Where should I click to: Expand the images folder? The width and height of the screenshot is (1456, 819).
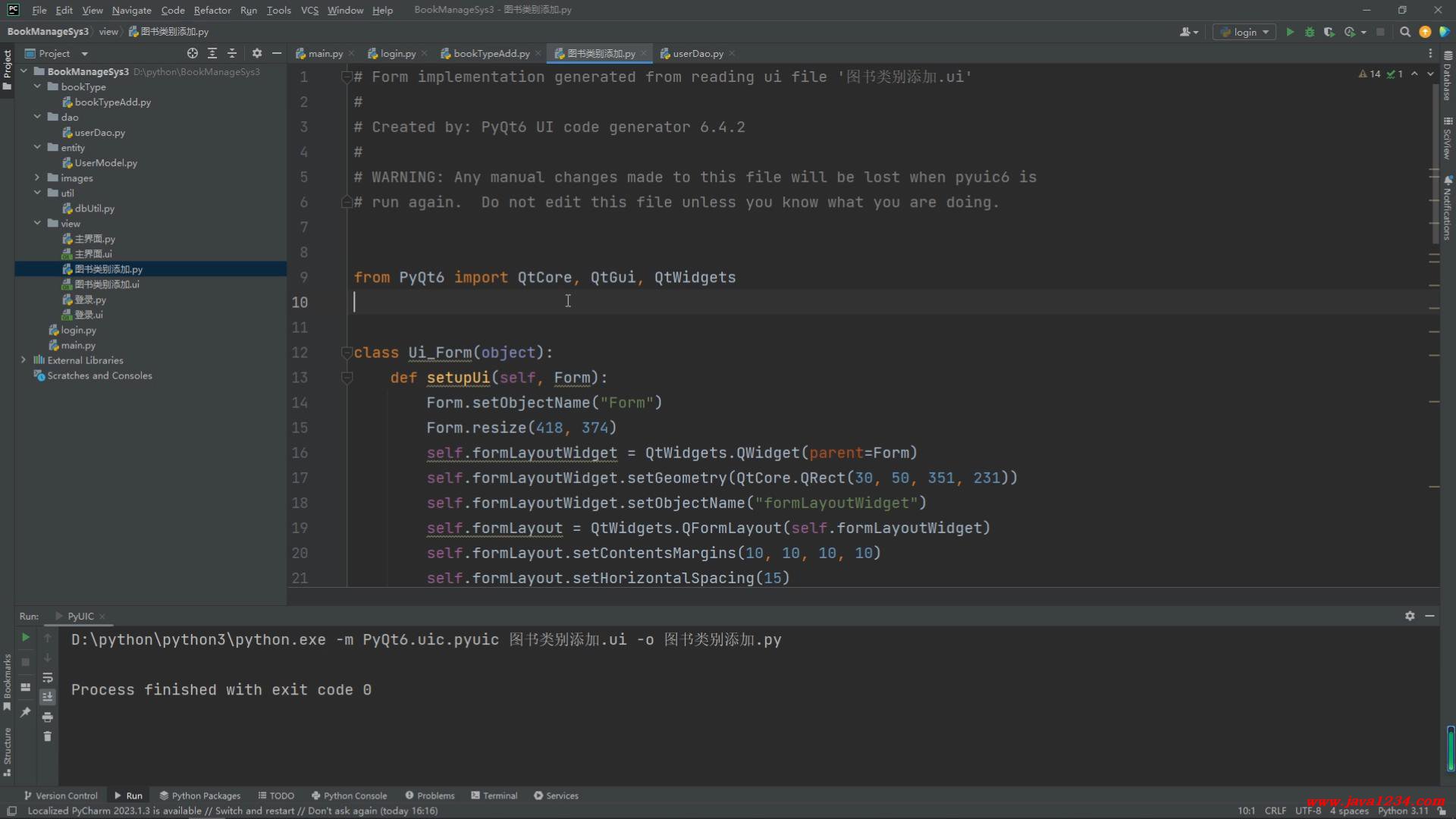click(37, 177)
